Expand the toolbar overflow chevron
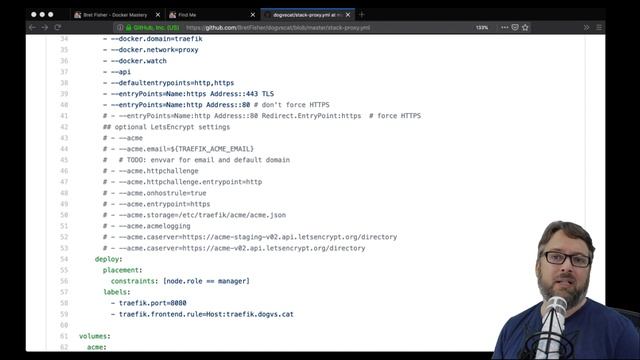The width and height of the screenshot is (640, 360). pyautogui.click(x=587, y=27)
